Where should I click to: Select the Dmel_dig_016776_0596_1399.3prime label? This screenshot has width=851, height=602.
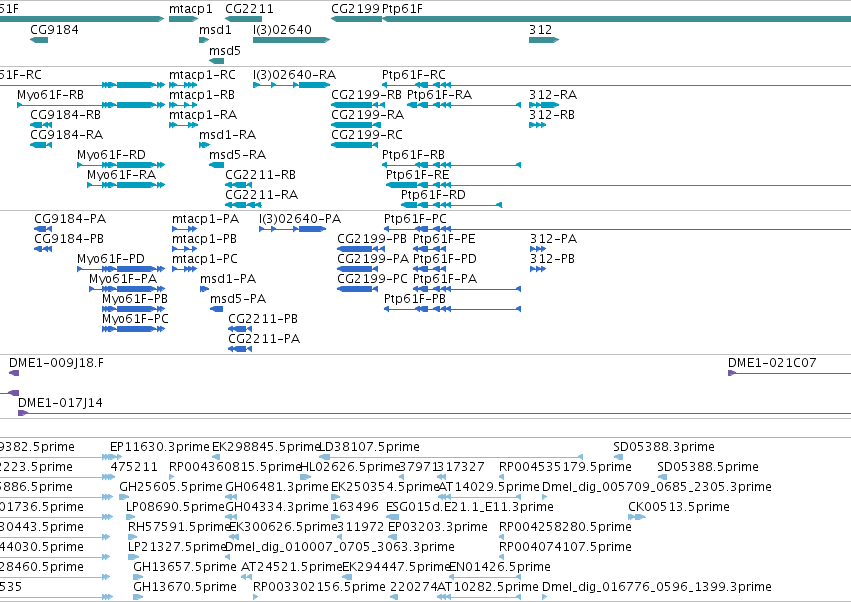pos(657,587)
